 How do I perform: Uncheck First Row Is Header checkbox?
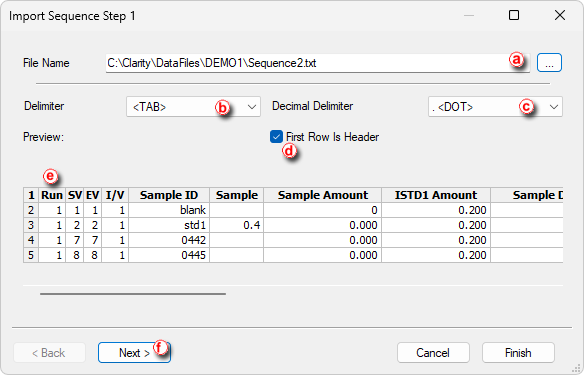276,137
